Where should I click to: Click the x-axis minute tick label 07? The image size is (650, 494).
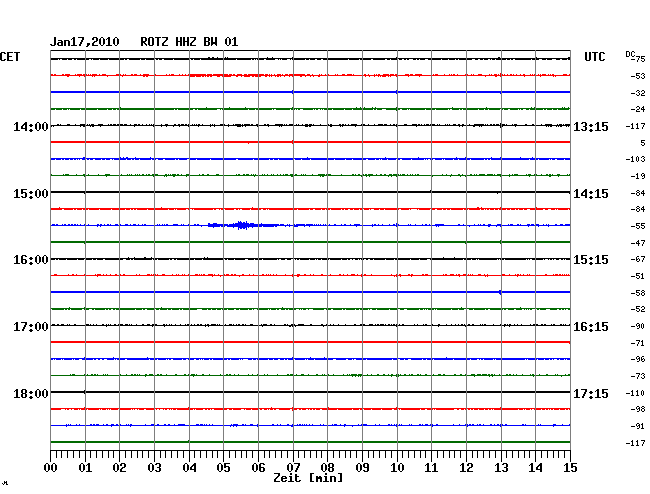tap(293, 468)
